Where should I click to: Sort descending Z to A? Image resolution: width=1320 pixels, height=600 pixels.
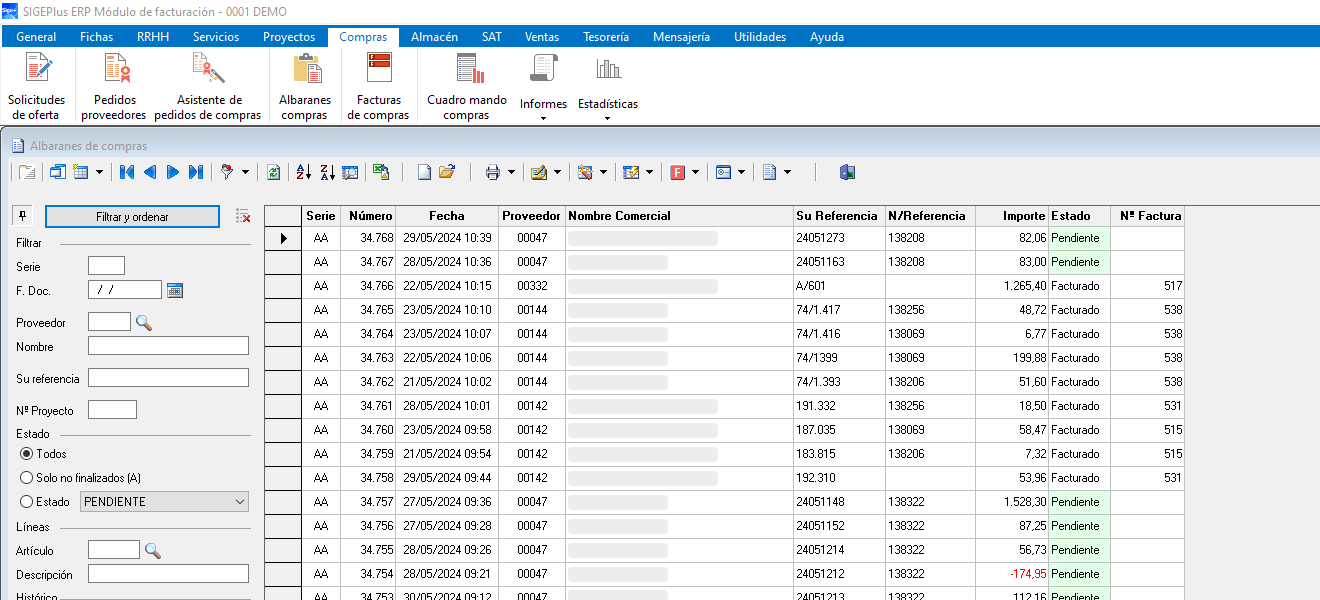pyautogui.click(x=327, y=172)
